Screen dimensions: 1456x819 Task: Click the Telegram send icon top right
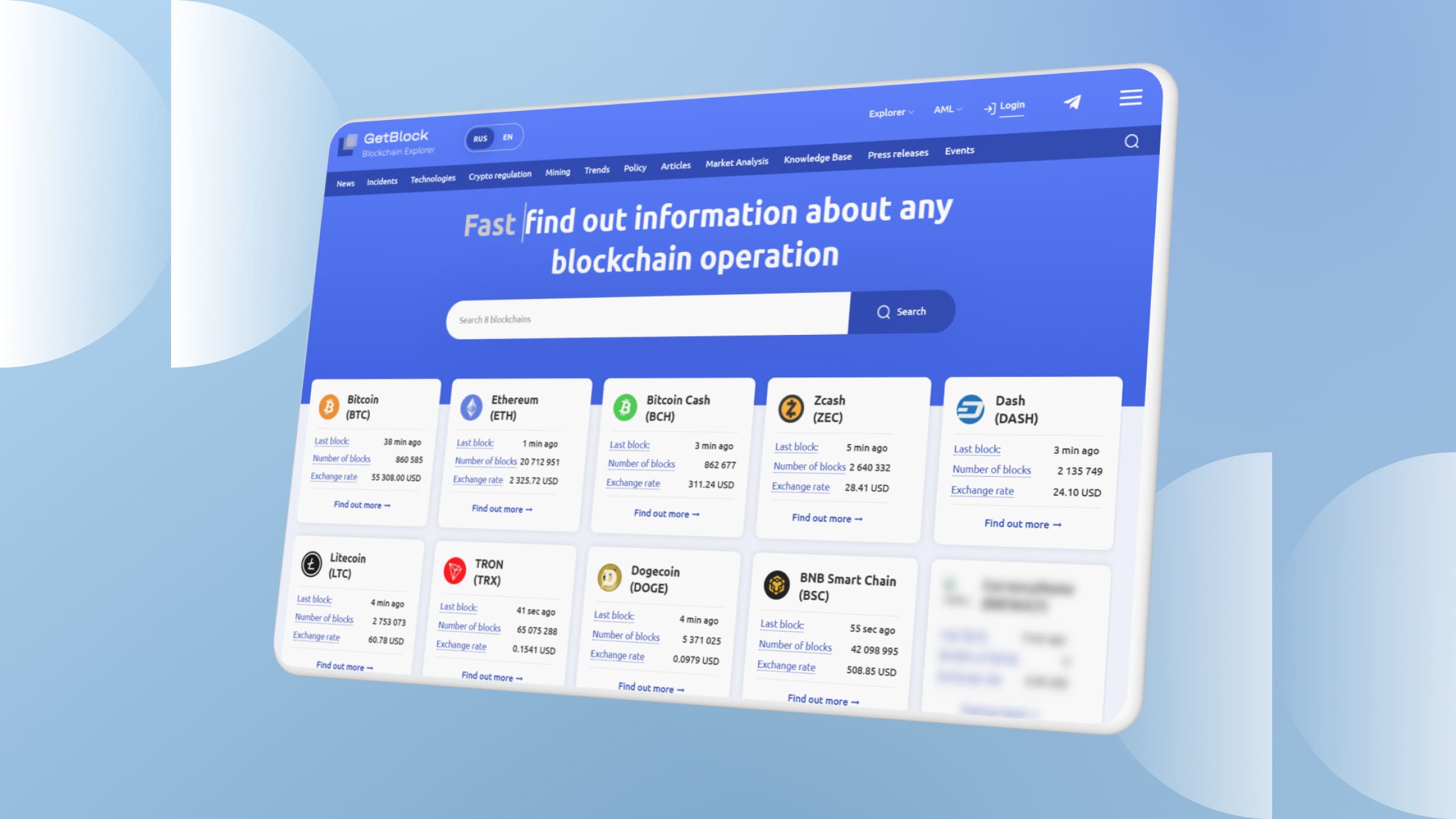point(1073,99)
